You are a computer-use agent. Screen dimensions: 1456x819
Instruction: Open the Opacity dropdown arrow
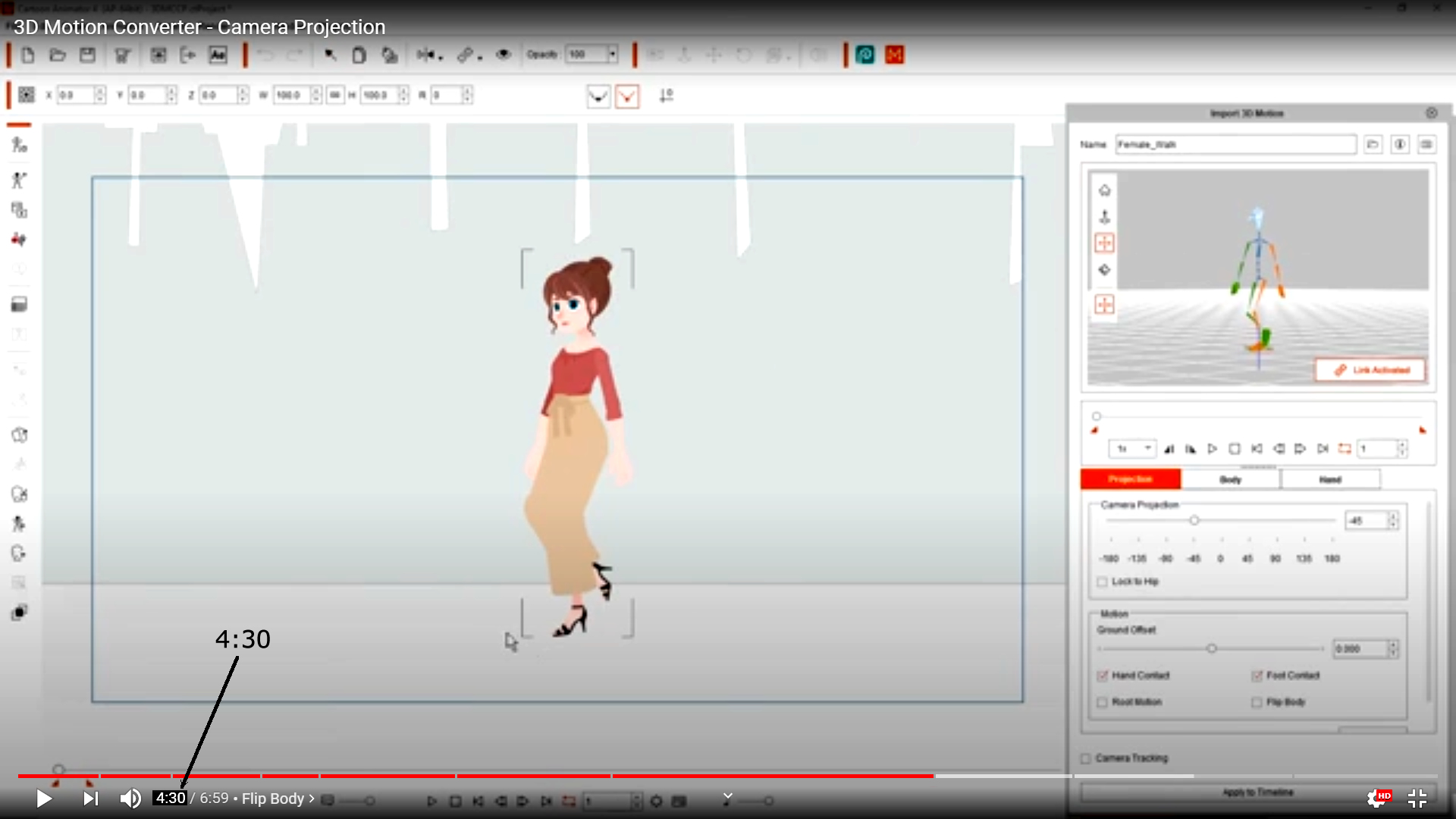[613, 55]
